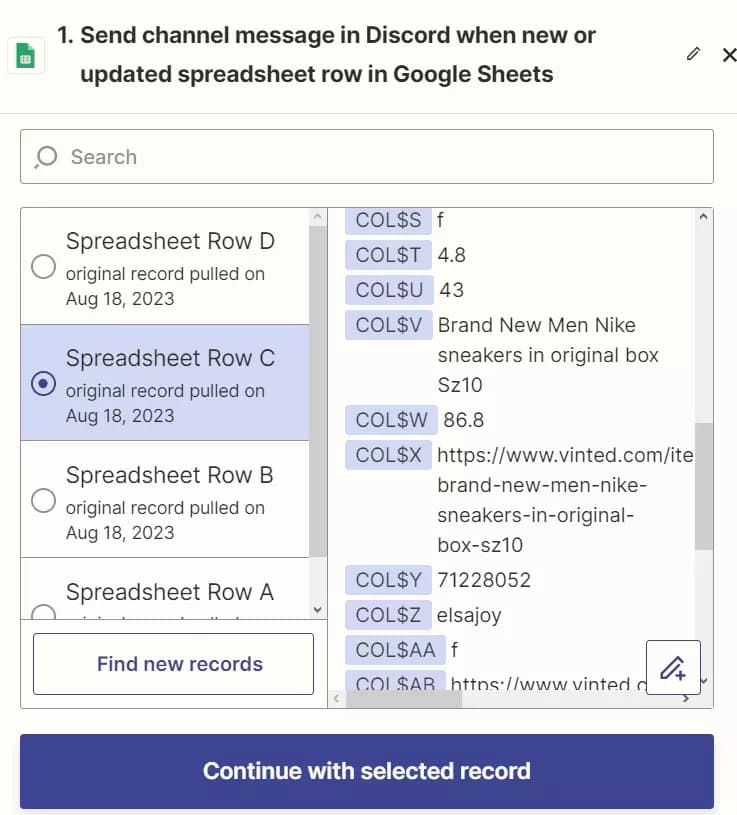Click the field details vertical scrollbar thumb

point(704,485)
